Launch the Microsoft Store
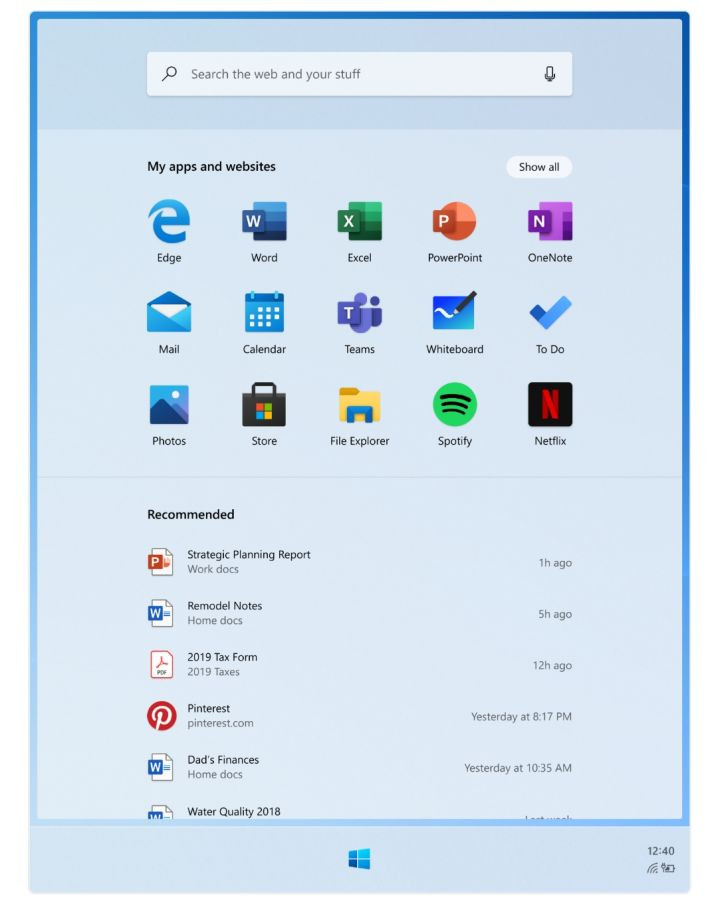 click(264, 405)
